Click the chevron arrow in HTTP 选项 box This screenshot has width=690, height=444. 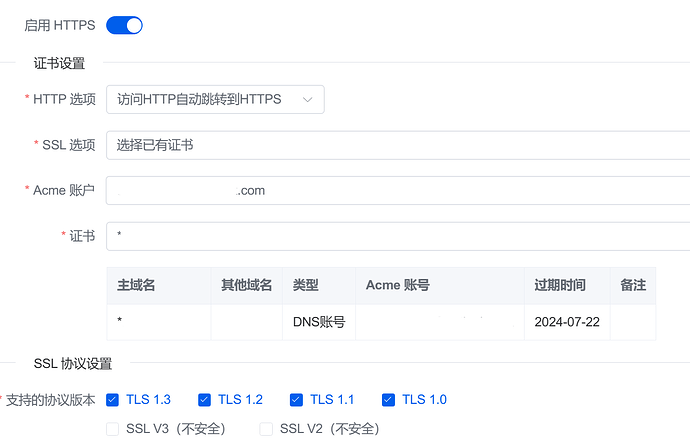tap(308, 99)
